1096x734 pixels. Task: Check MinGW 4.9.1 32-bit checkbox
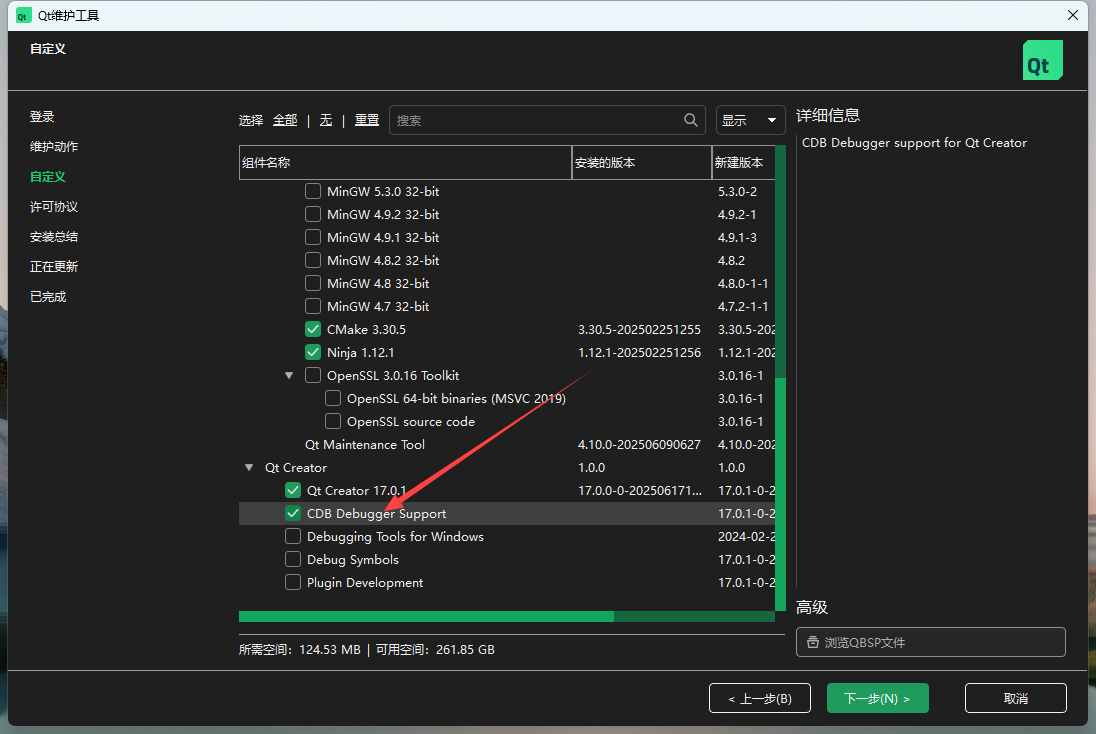(313, 237)
